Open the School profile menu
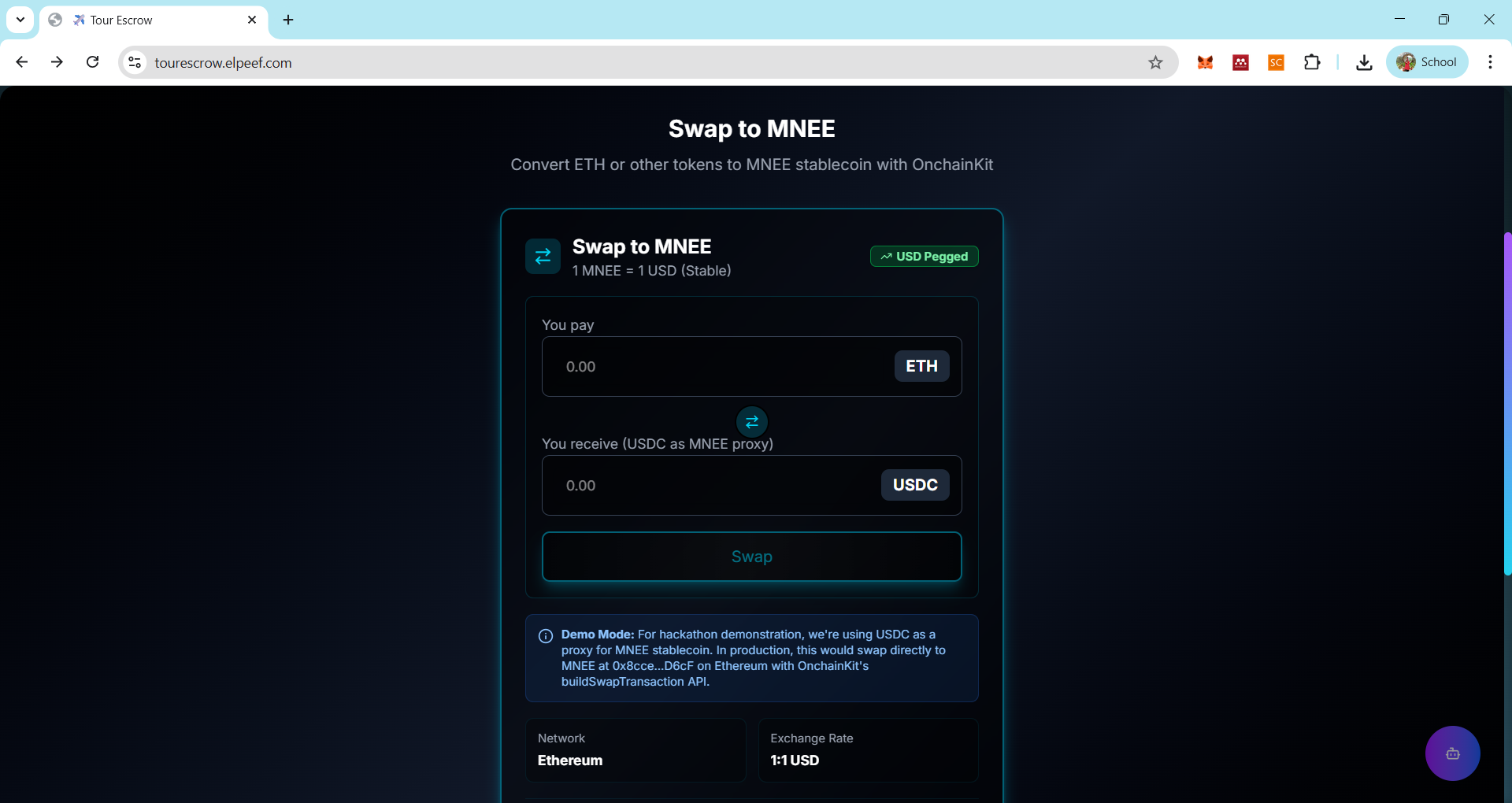The width and height of the screenshot is (1512, 803). (1427, 62)
